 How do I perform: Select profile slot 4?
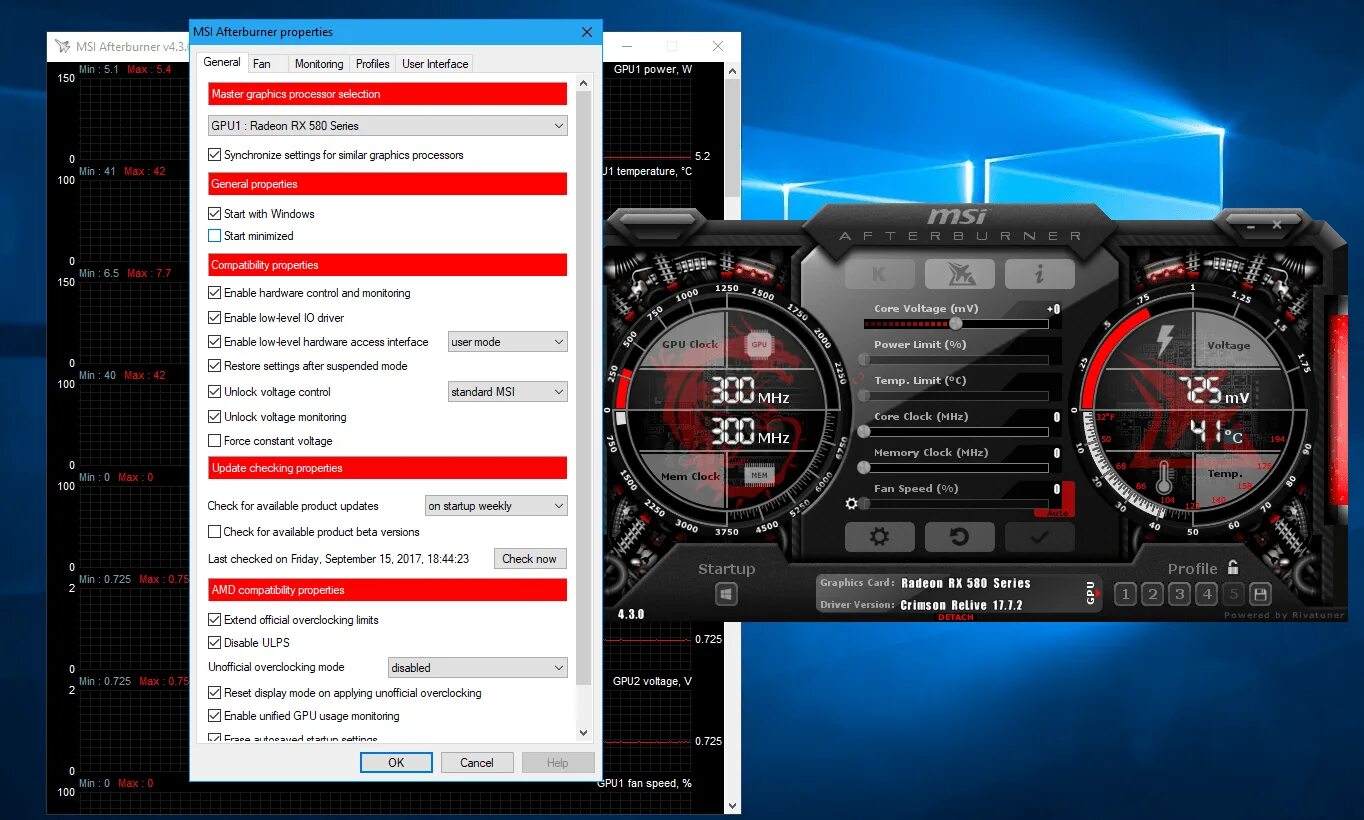(x=1207, y=595)
